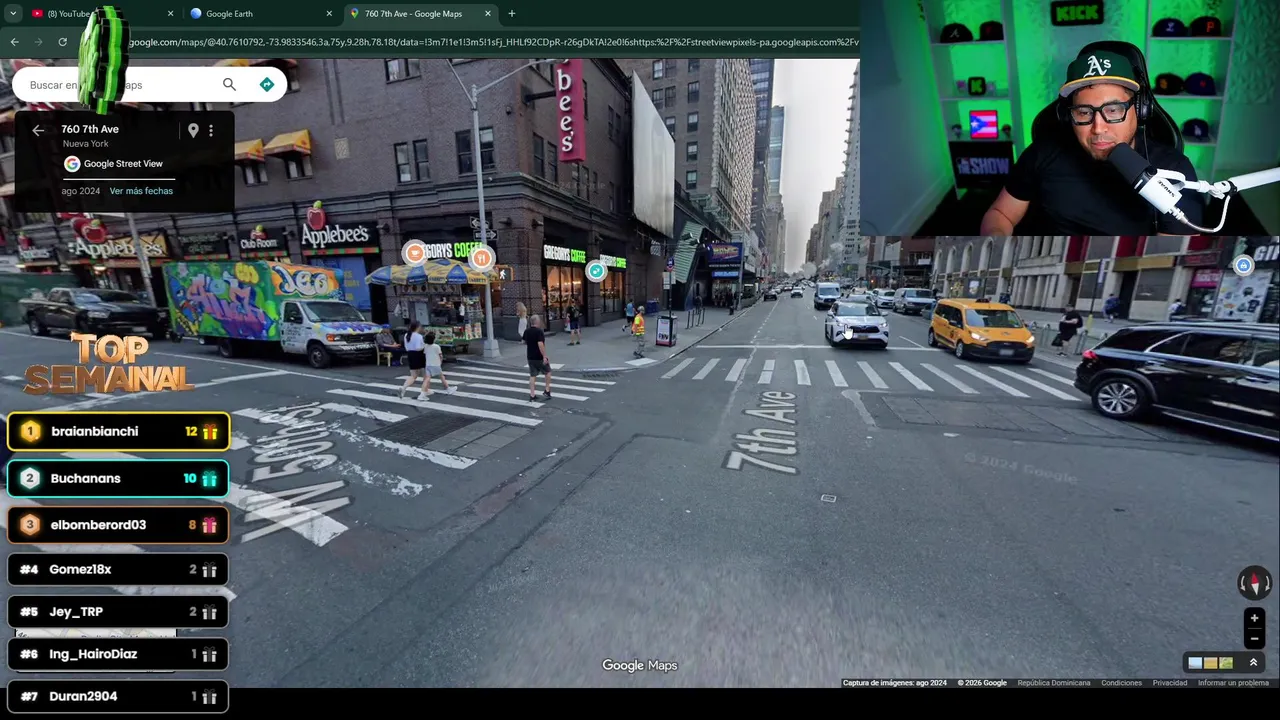
Task: Click 'Captura de imágenes: ago 2024' text
Action: click(x=894, y=683)
